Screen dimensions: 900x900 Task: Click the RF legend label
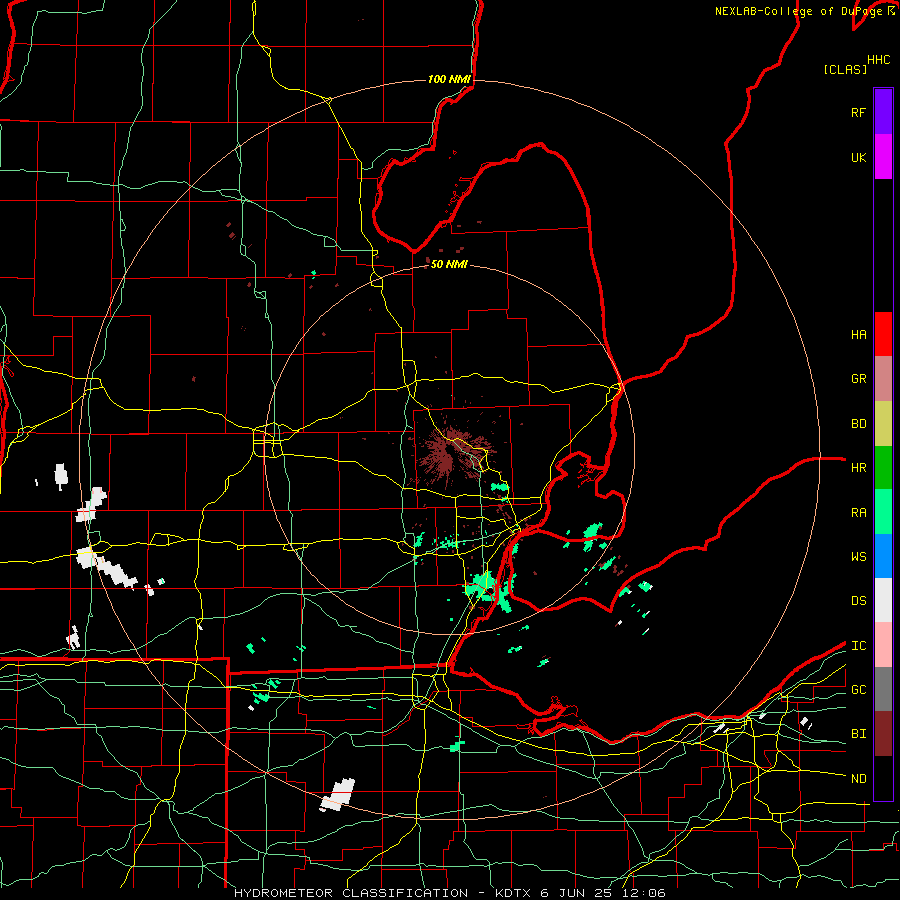(x=858, y=112)
